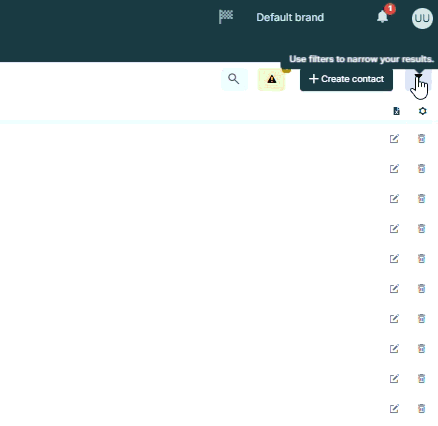Open the notifications bell icon
The height and width of the screenshot is (426, 438).
[382, 17]
